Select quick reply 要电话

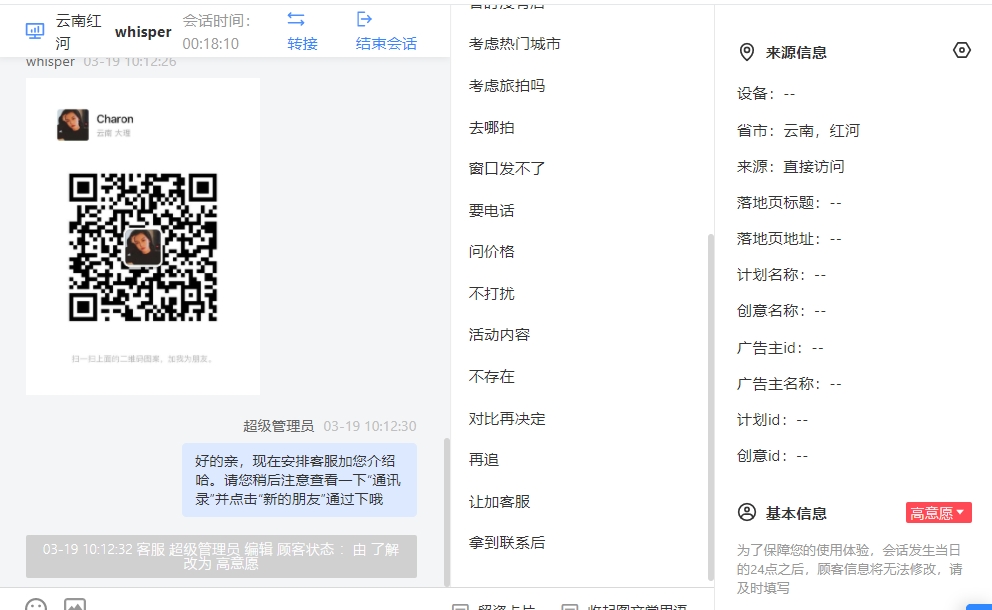point(492,210)
